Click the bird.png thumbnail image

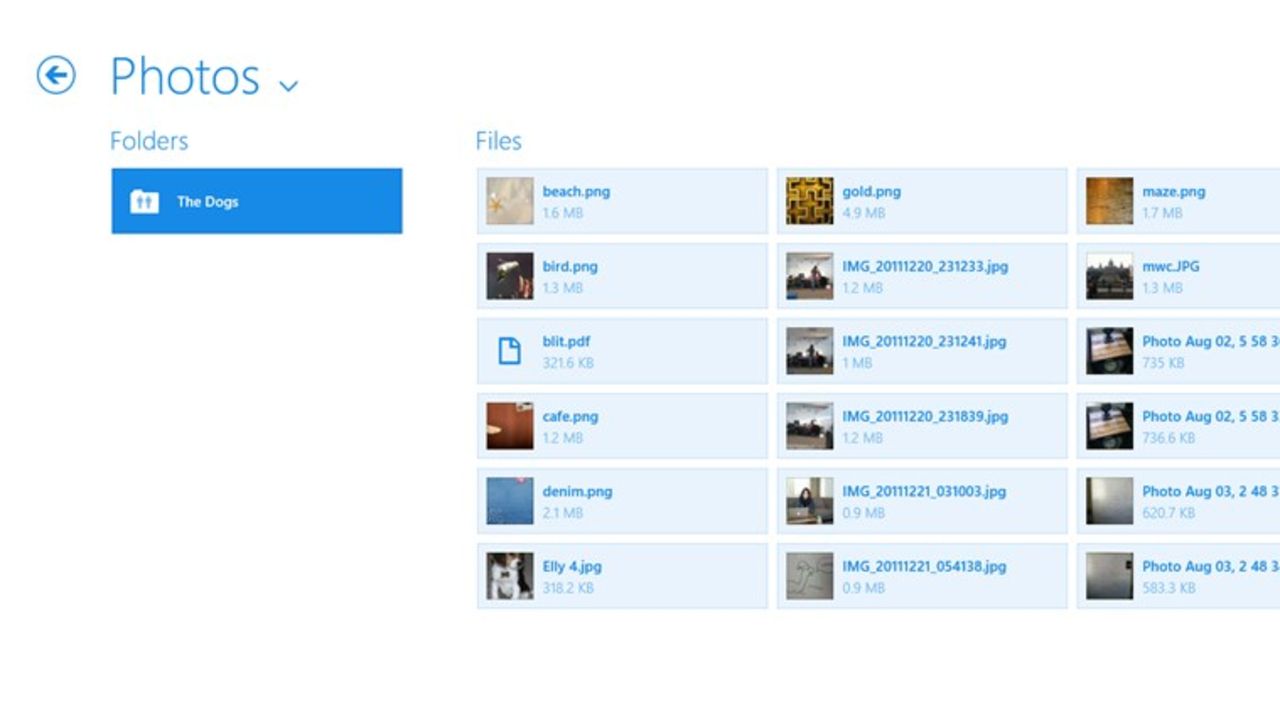[x=509, y=275]
